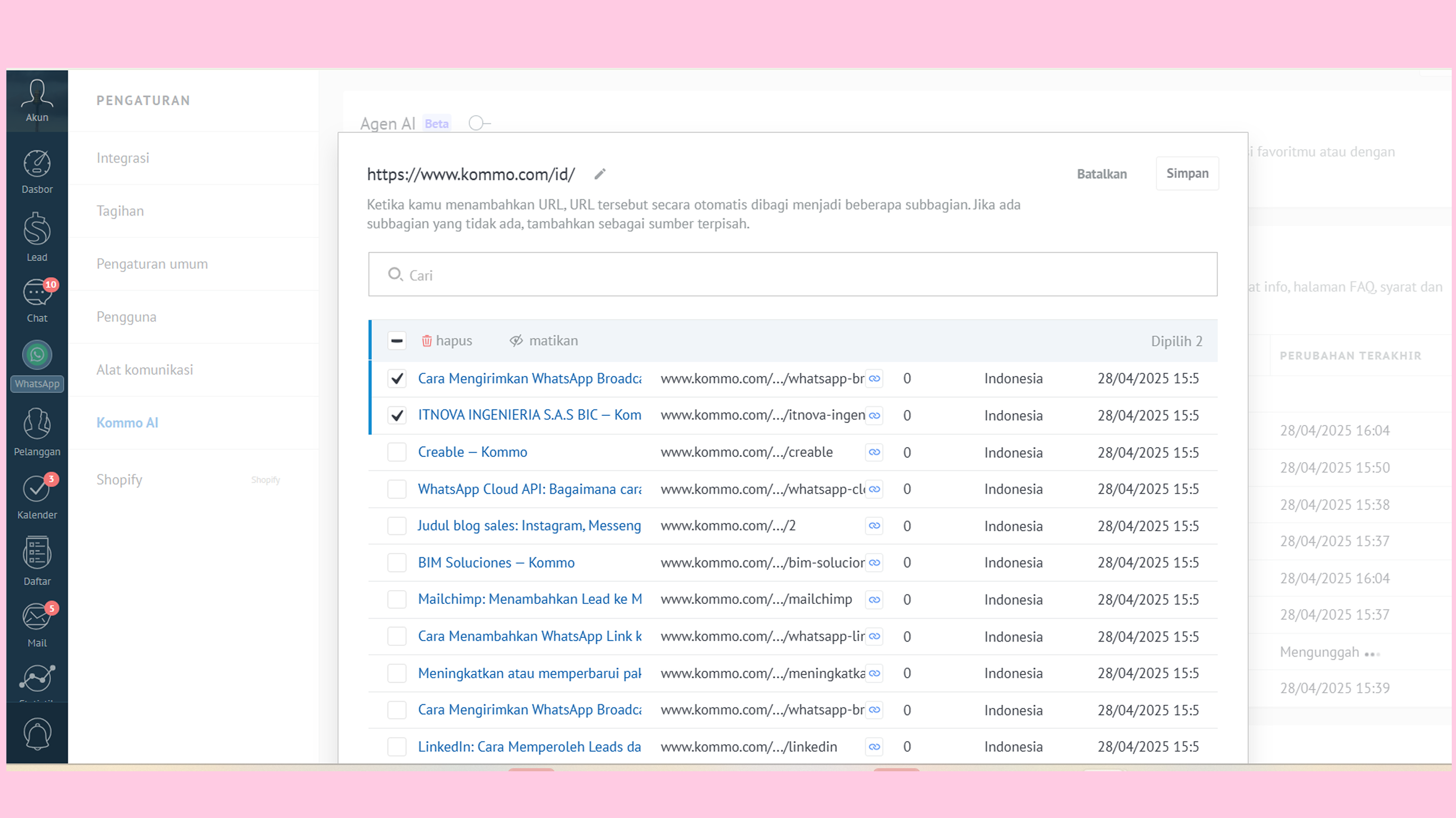The width and height of the screenshot is (1456, 818).
Task: Check the Mailchimp row checkbox
Action: point(397,599)
